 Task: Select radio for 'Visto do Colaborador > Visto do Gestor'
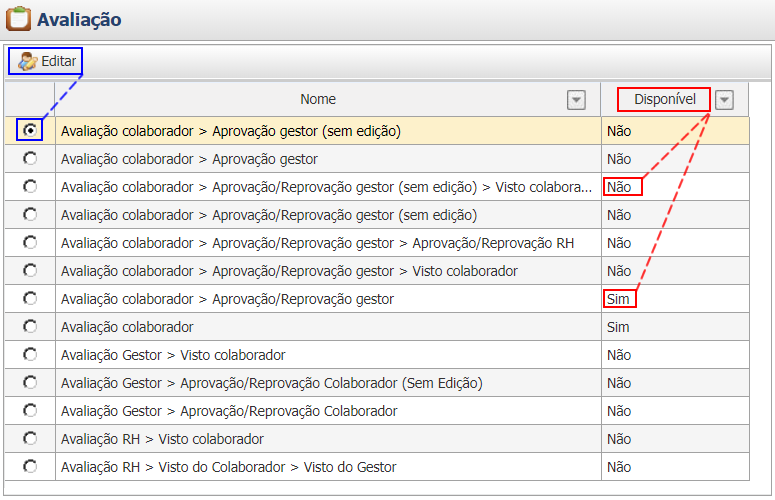[x=30, y=466]
